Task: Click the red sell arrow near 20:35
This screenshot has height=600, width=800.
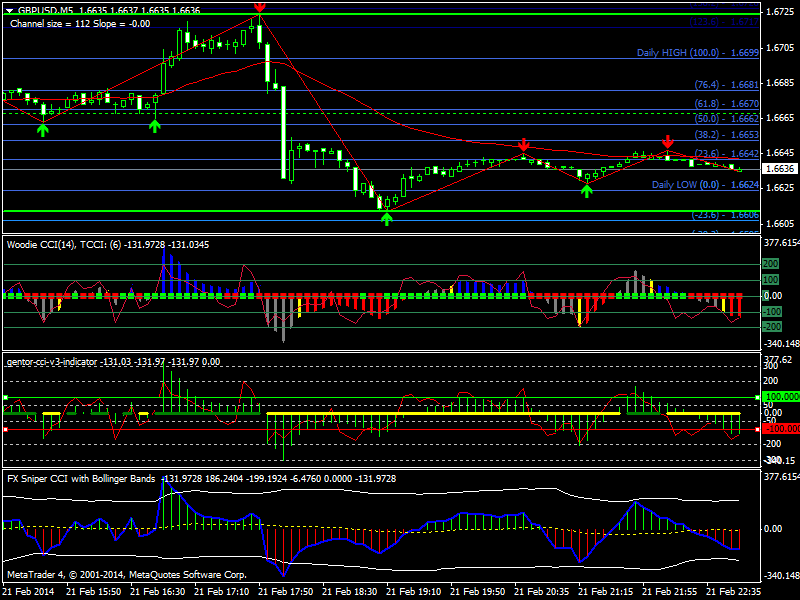Action: tap(523, 146)
